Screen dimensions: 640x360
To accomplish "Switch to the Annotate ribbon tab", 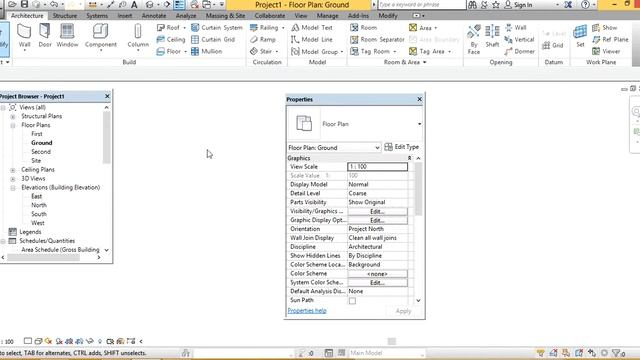I will pyautogui.click(x=154, y=16).
